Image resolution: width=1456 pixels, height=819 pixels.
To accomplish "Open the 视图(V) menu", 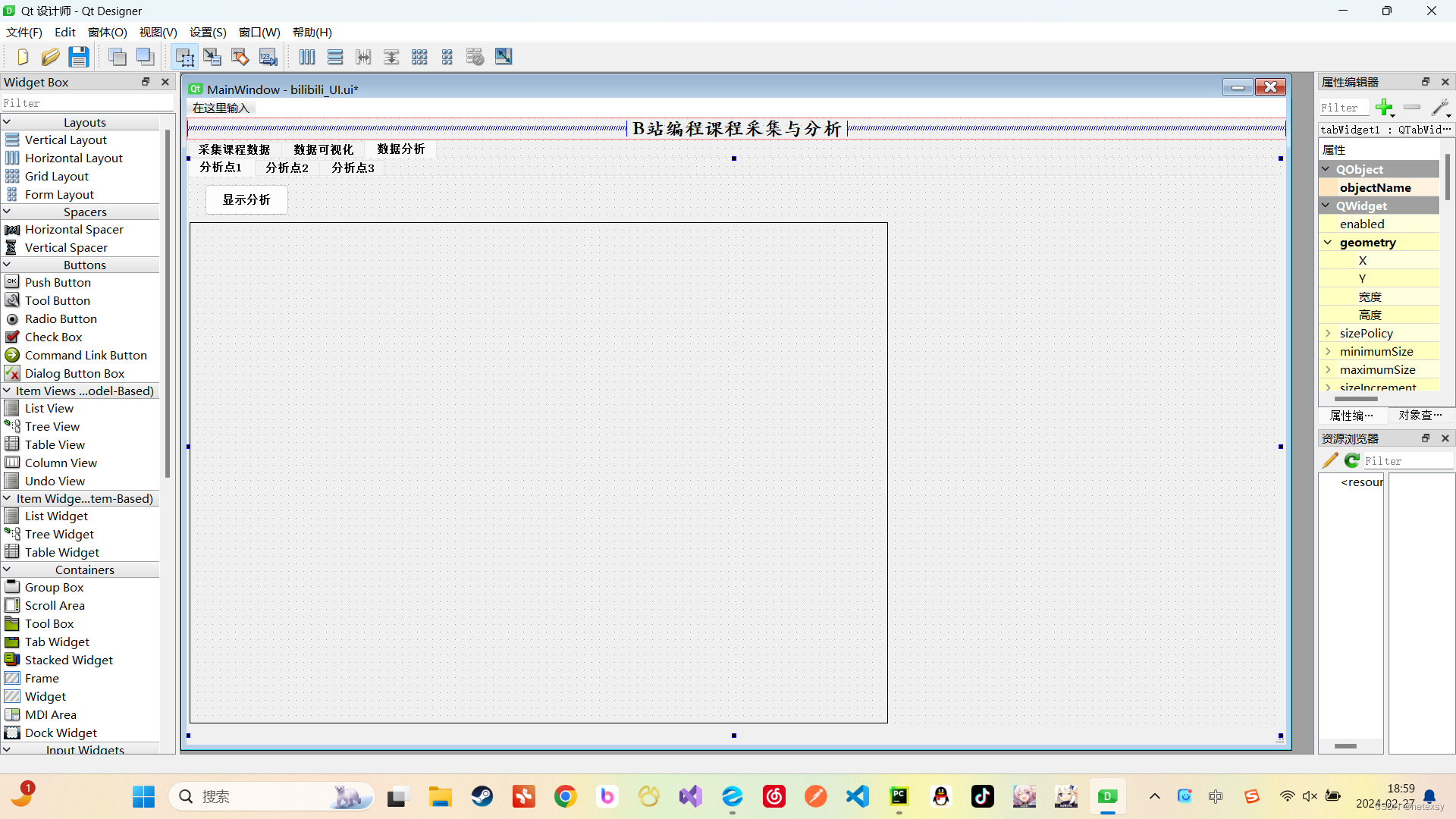I will 158,32.
